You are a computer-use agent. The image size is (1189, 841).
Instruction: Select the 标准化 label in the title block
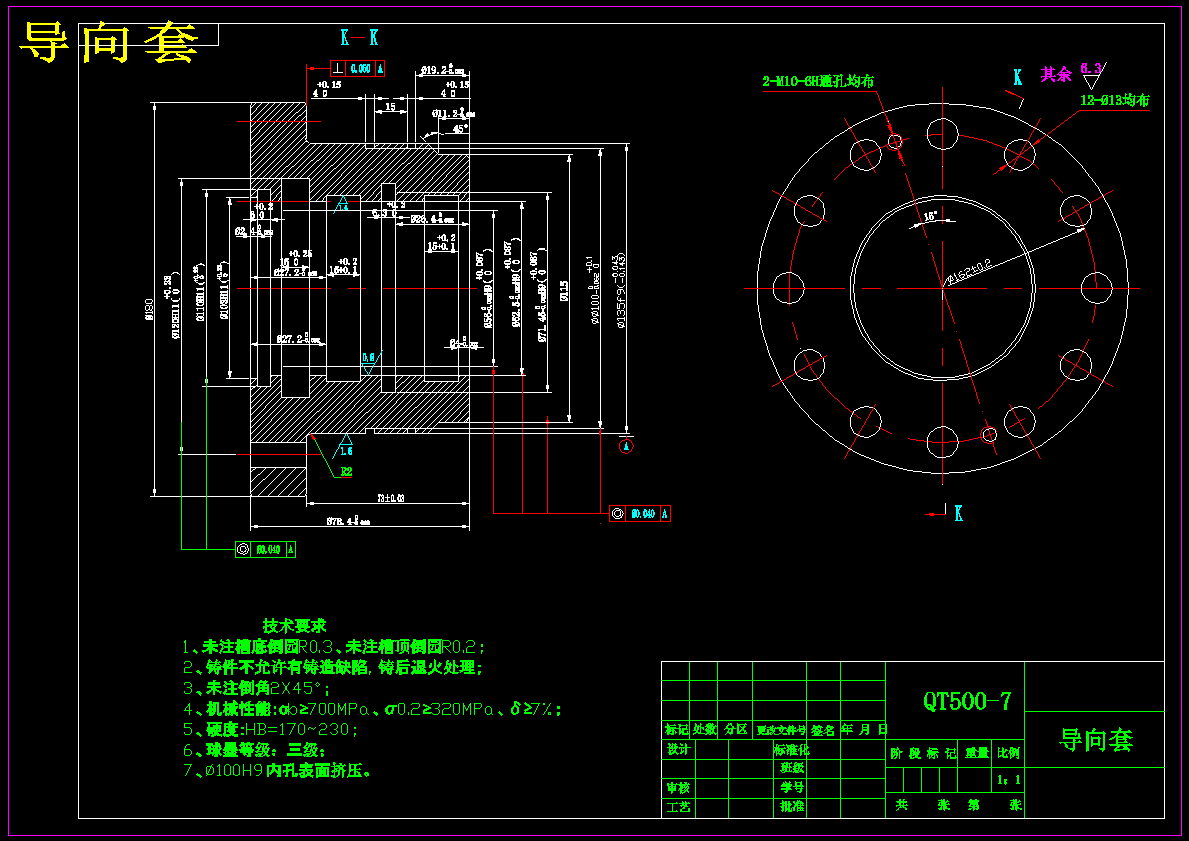pyautogui.click(x=792, y=749)
